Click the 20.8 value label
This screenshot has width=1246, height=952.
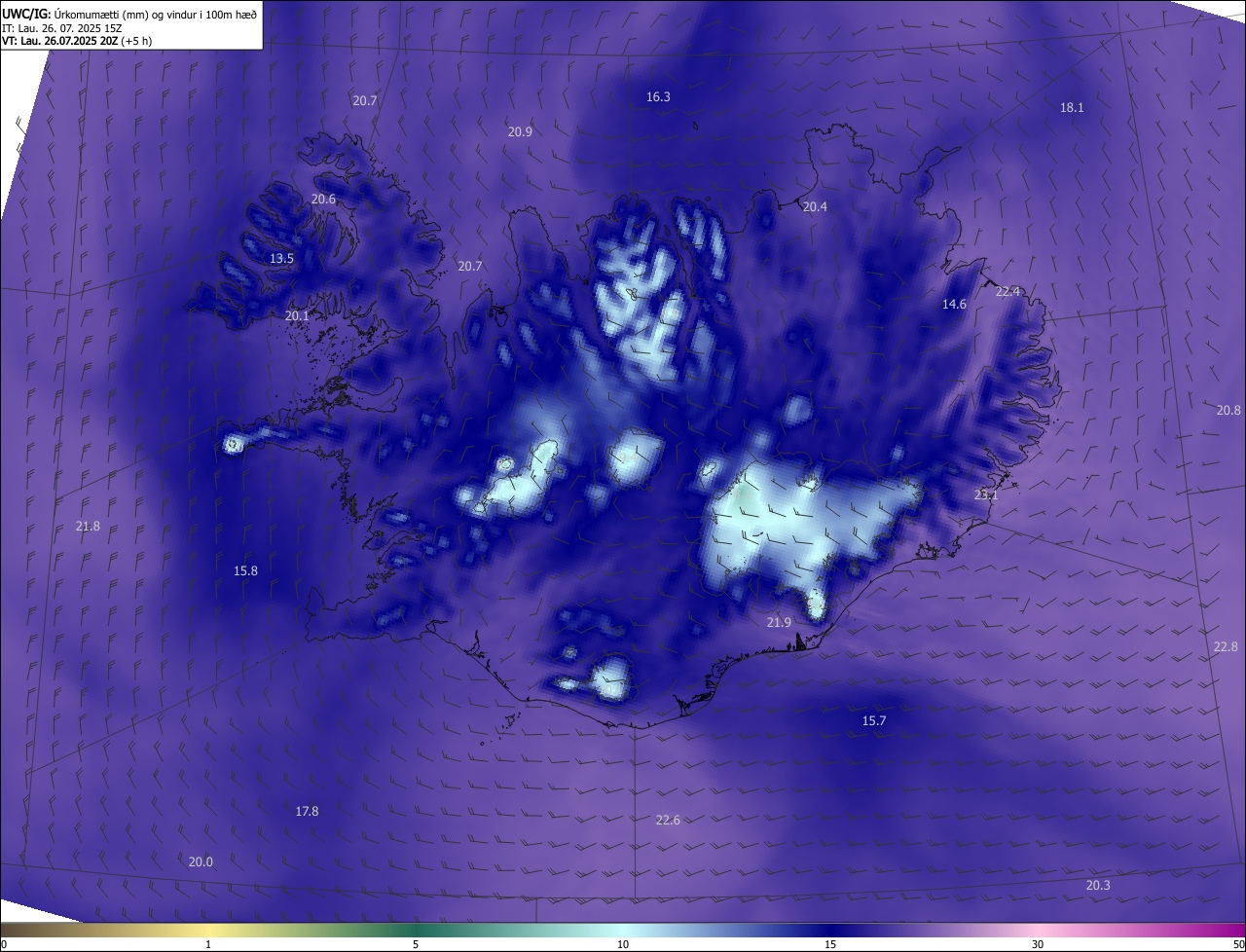(x=1228, y=410)
